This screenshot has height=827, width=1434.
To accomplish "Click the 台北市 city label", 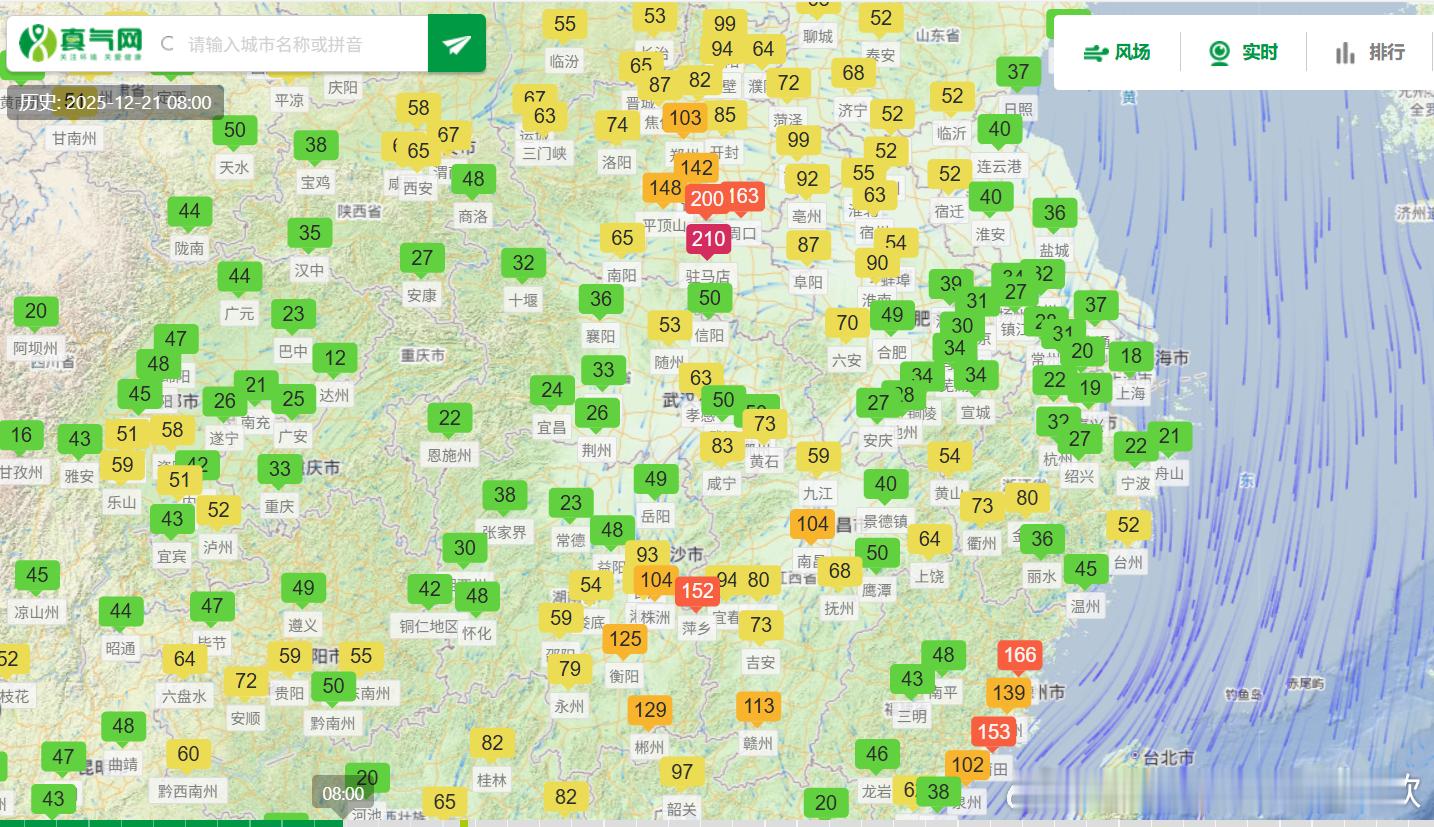I will (x=1166, y=758).
